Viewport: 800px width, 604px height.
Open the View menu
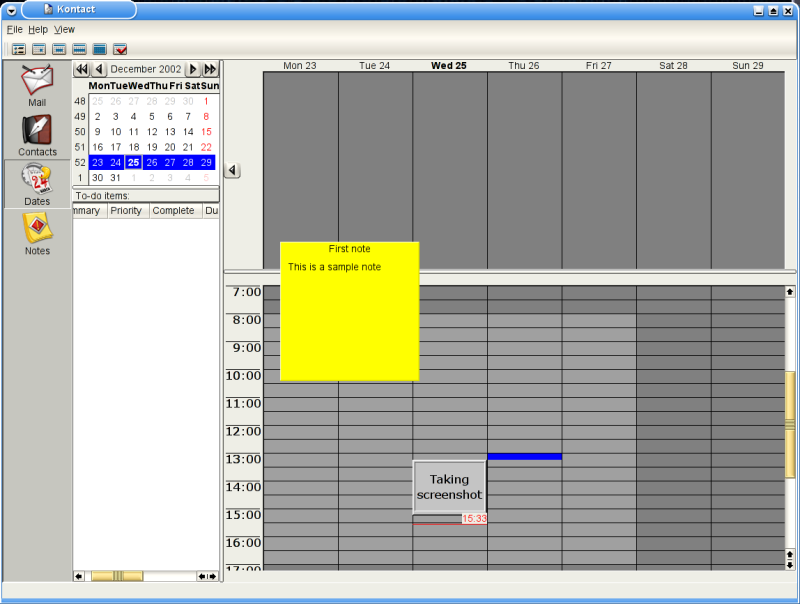pyautogui.click(x=64, y=30)
